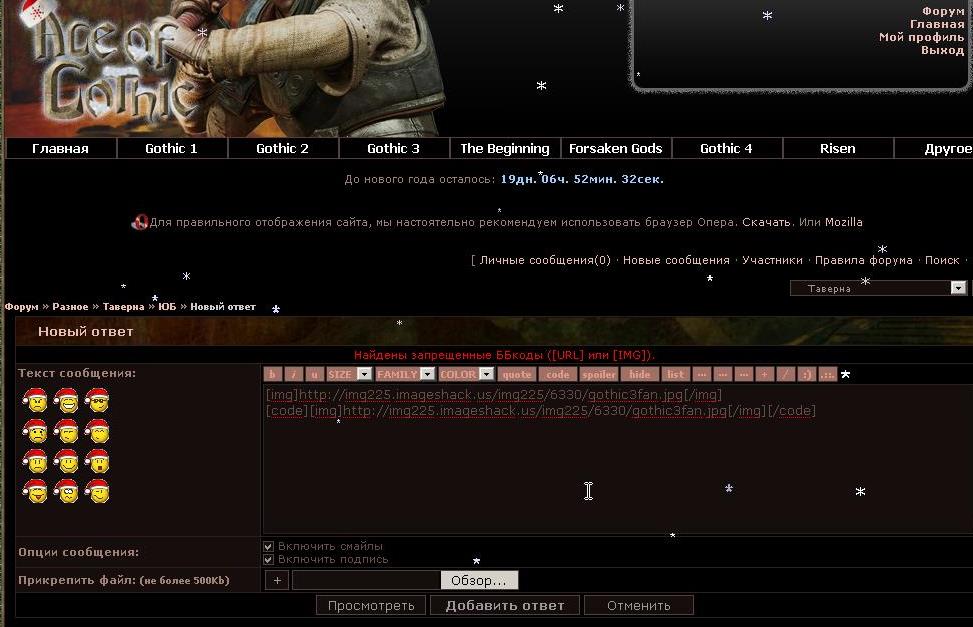Click the Mozilla link in the notice
Viewport: 973px width, 627px height.
pyautogui.click(x=843, y=222)
